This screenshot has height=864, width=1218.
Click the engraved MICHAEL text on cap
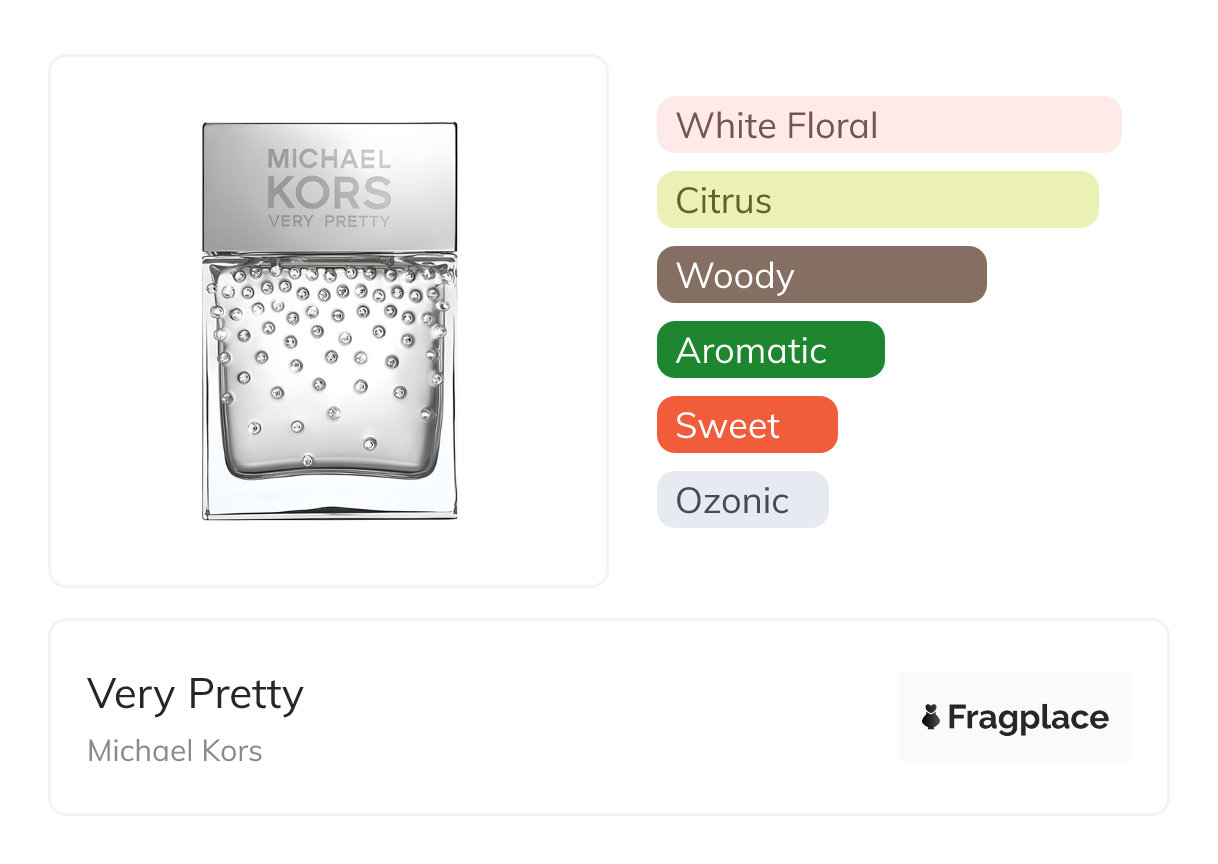click(x=329, y=159)
